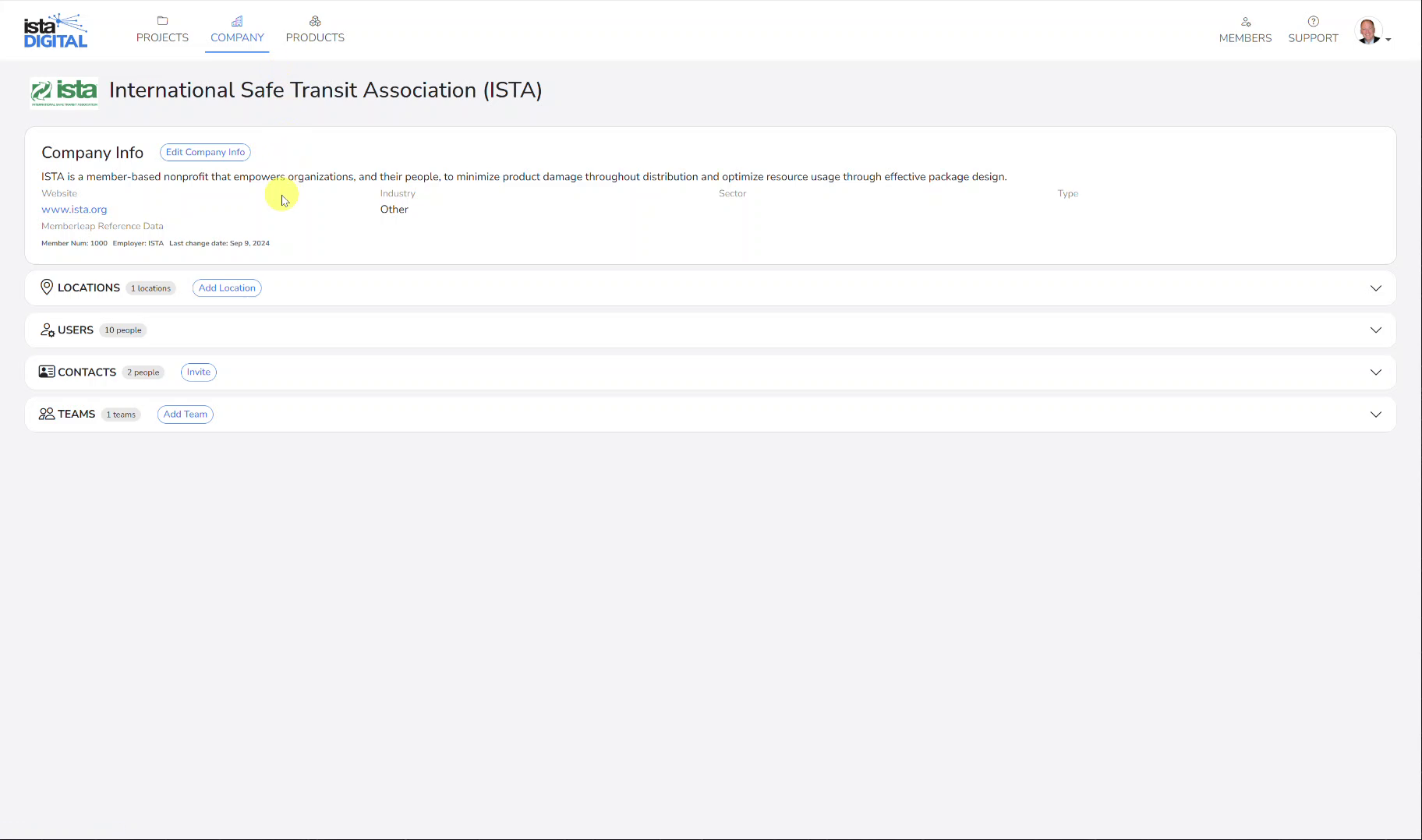Viewport: 1422px width, 840px height.
Task: Click the '1 teams' badge
Action: [x=121, y=415]
